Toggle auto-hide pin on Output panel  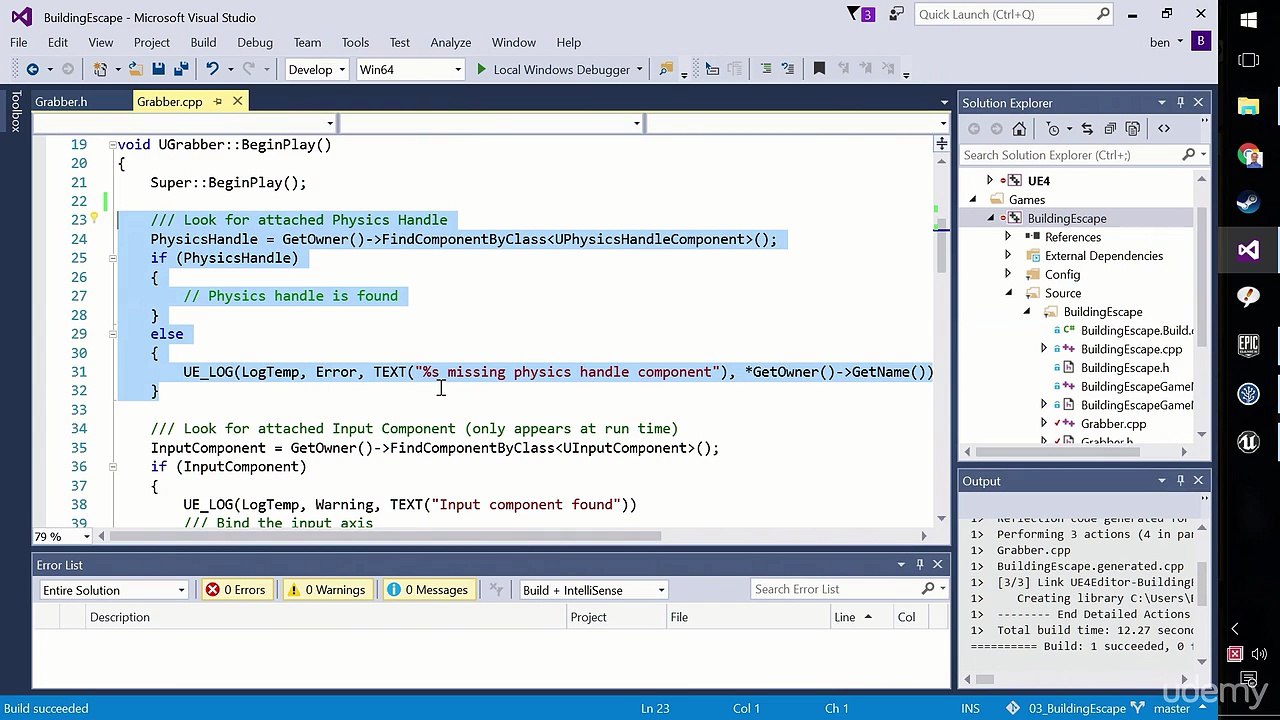click(1180, 481)
